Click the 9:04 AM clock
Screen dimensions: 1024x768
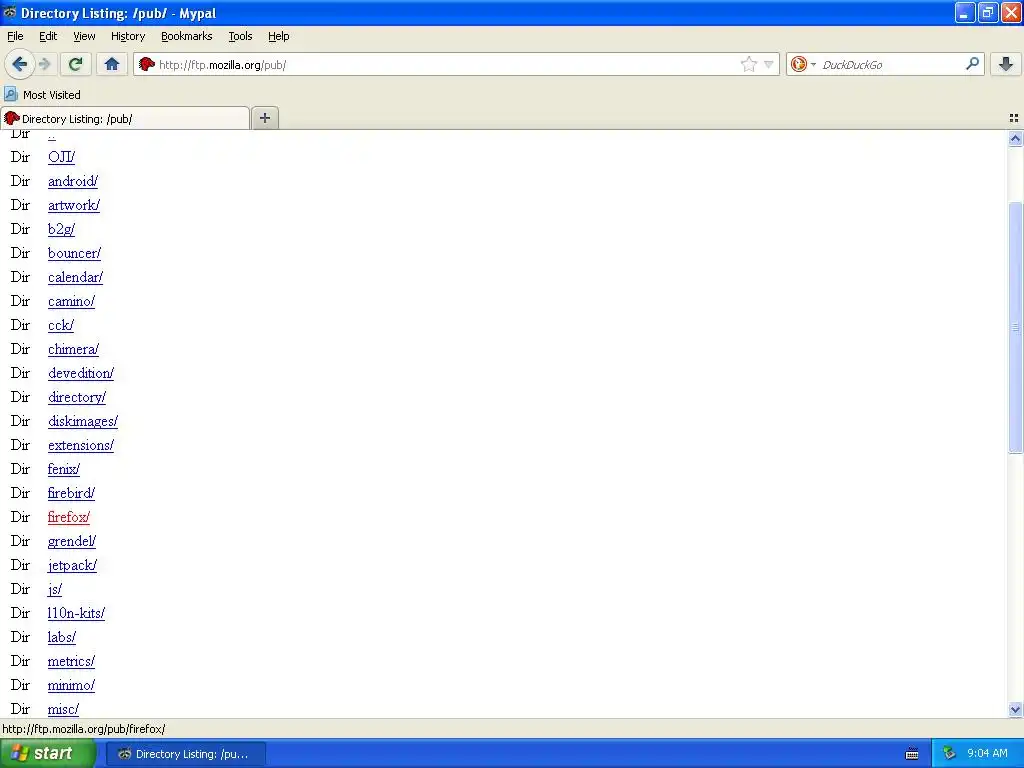(987, 754)
